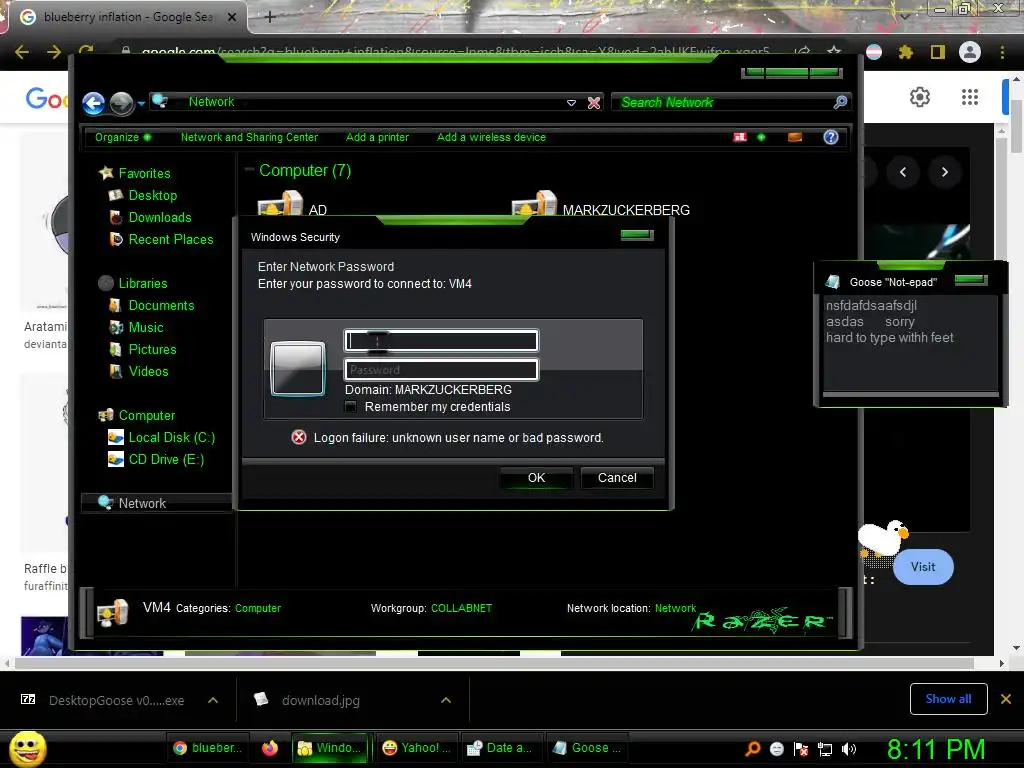Image resolution: width=1024 pixels, height=768 pixels.
Task: Stop loading with the red X icon
Action: 594,103
